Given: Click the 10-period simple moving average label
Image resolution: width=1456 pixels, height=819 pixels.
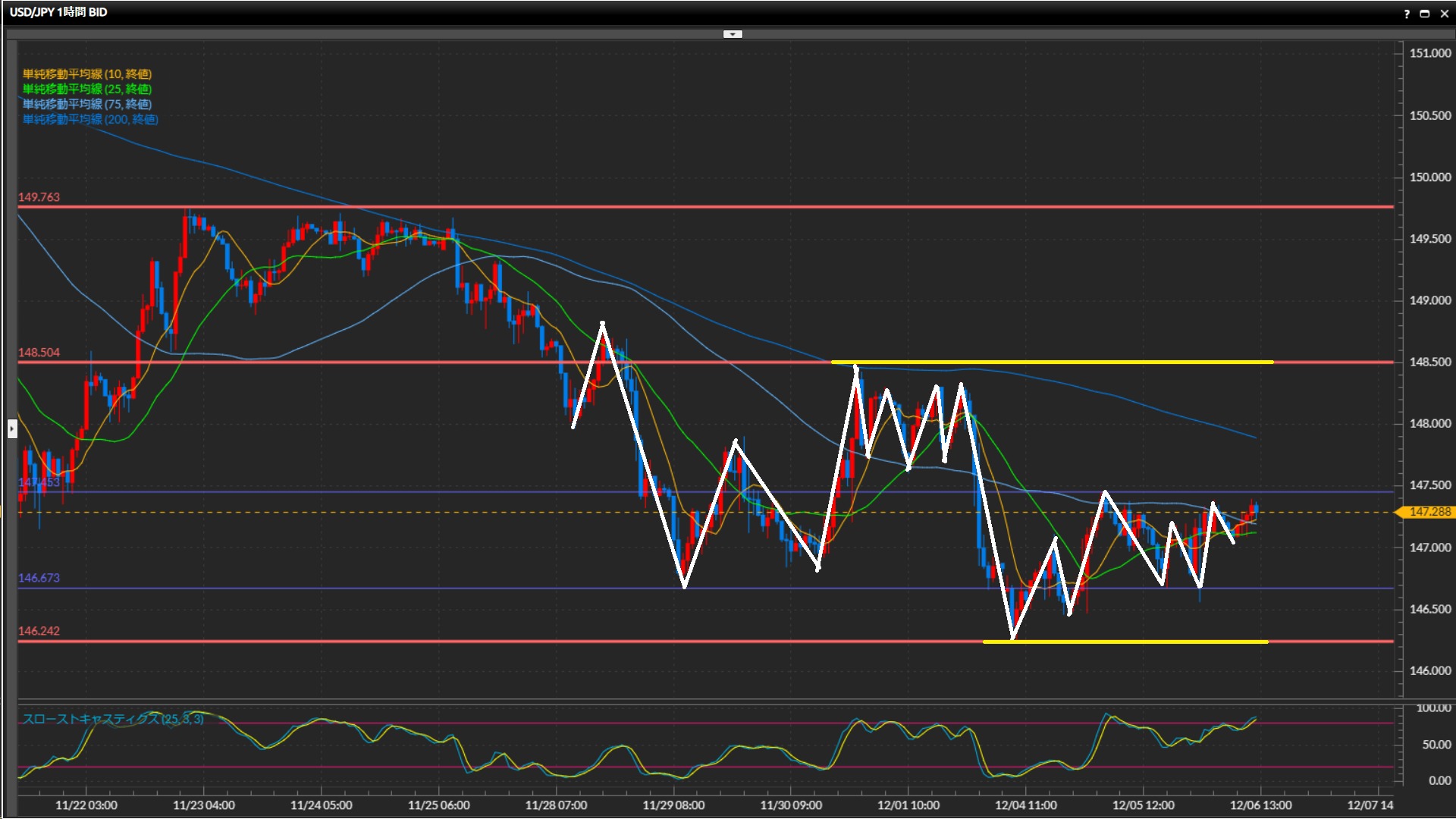Looking at the screenshot, I should pos(87,74).
